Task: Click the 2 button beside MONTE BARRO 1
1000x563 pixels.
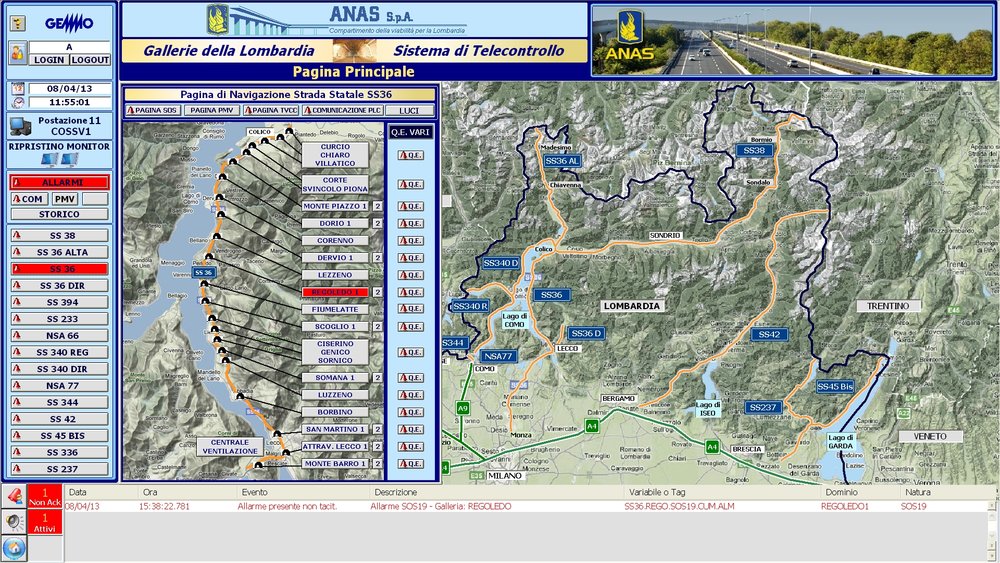Action: (378, 464)
